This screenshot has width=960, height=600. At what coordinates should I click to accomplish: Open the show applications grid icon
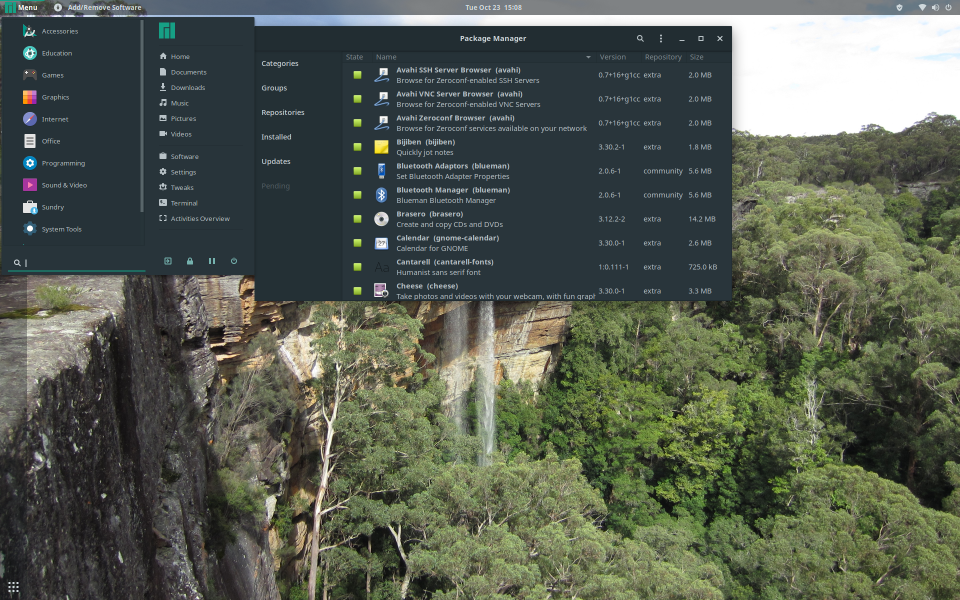(13, 587)
